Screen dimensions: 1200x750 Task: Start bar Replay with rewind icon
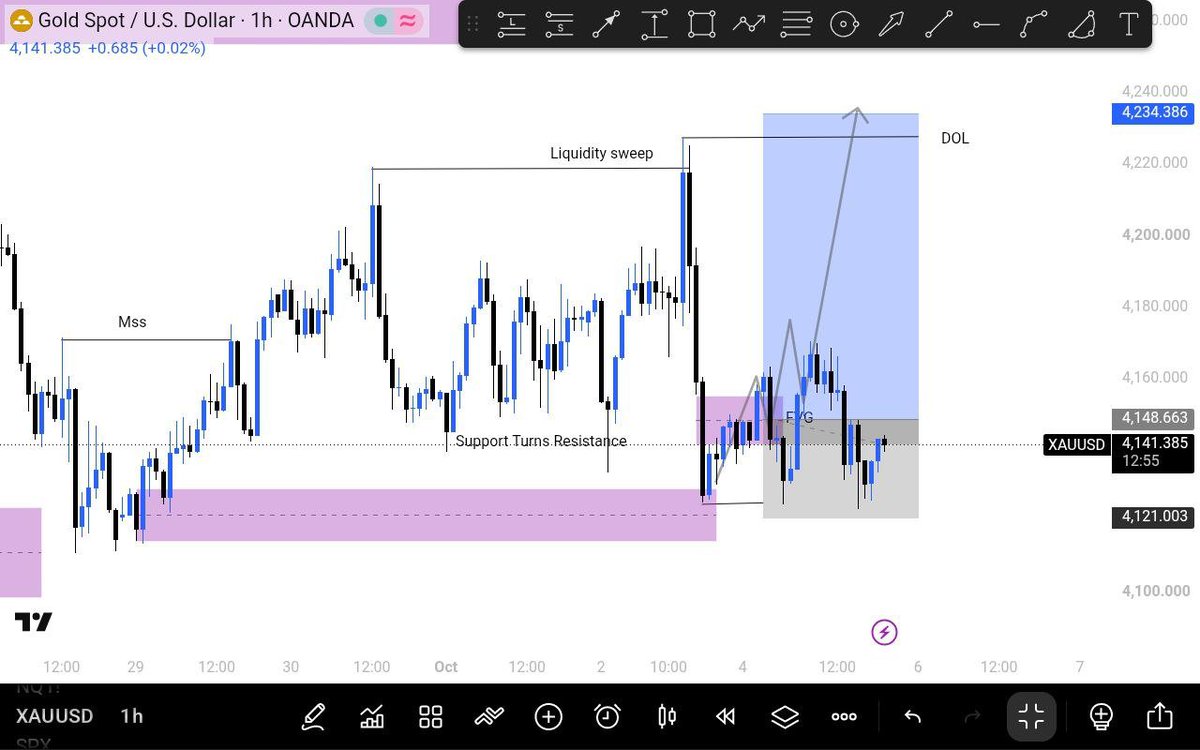point(726,716)
